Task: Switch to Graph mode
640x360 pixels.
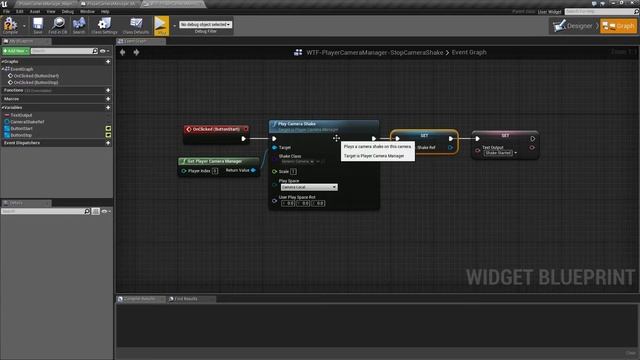Action: point(619,26)
